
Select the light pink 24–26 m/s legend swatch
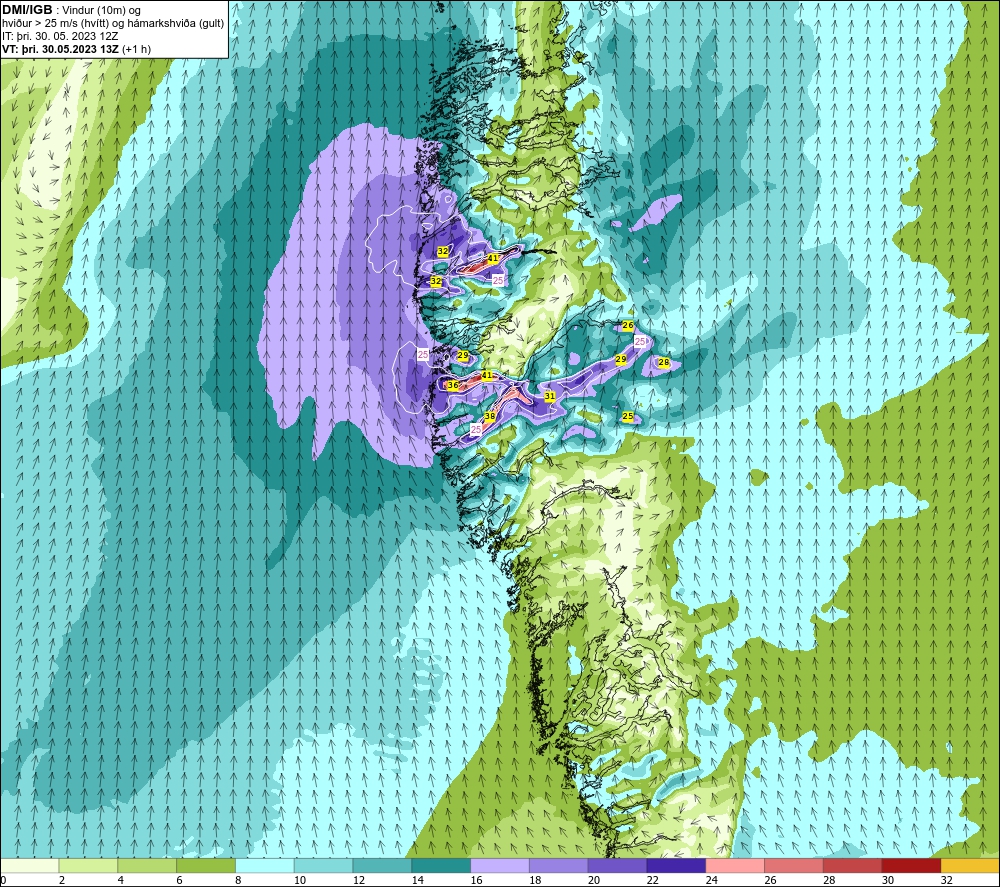pos(735,865)
